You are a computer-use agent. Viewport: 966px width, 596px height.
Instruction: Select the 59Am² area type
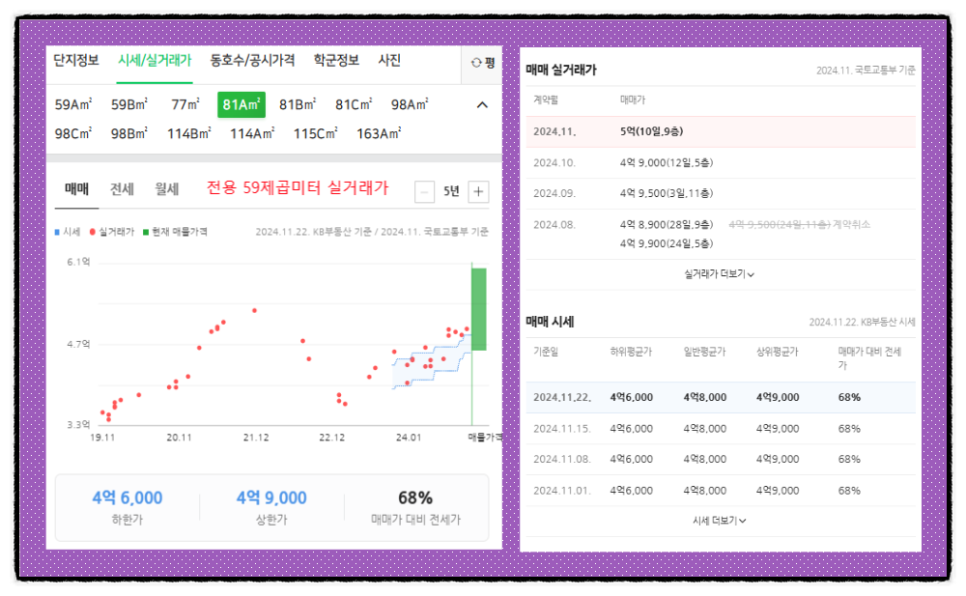73,104
